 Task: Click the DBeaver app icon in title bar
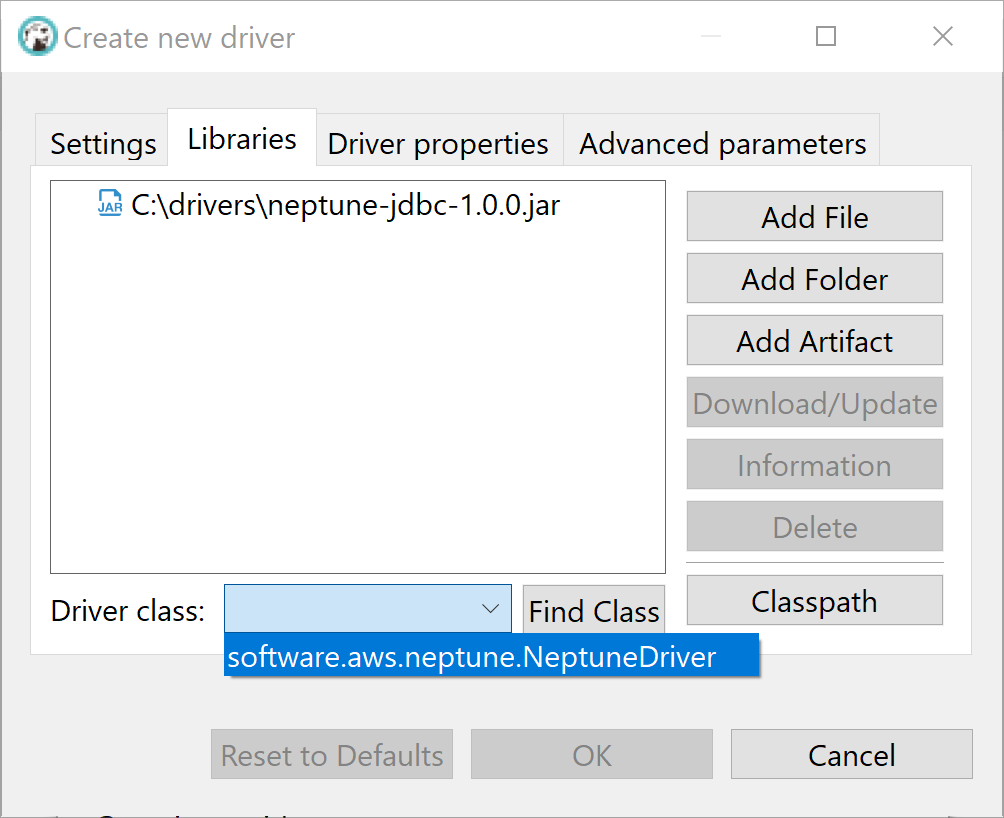(x=37, y=36)
